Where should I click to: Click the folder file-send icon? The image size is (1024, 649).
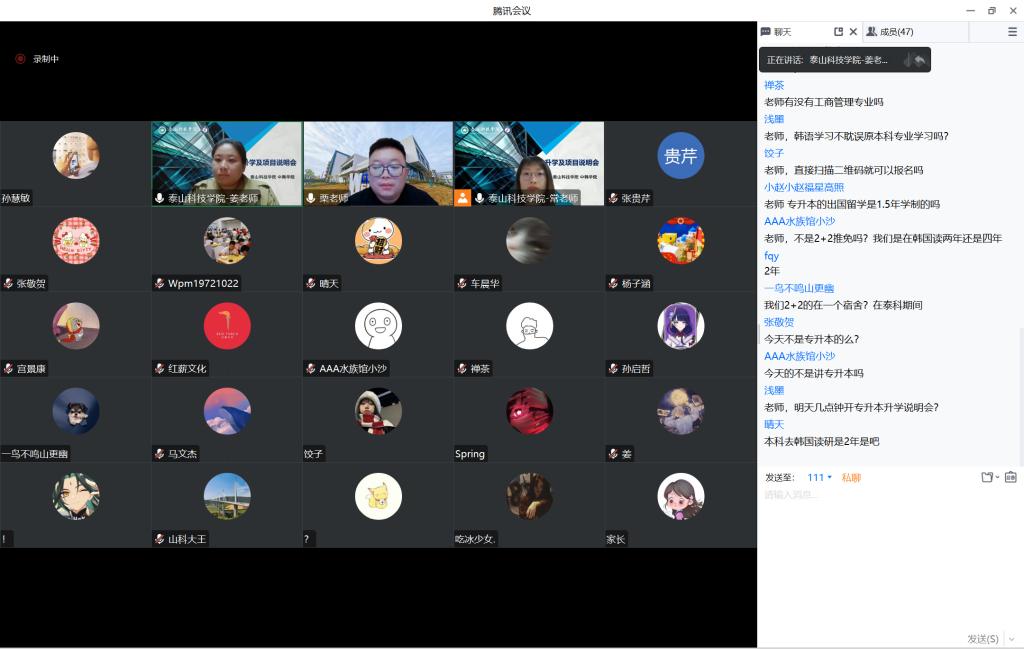[986, 477]
